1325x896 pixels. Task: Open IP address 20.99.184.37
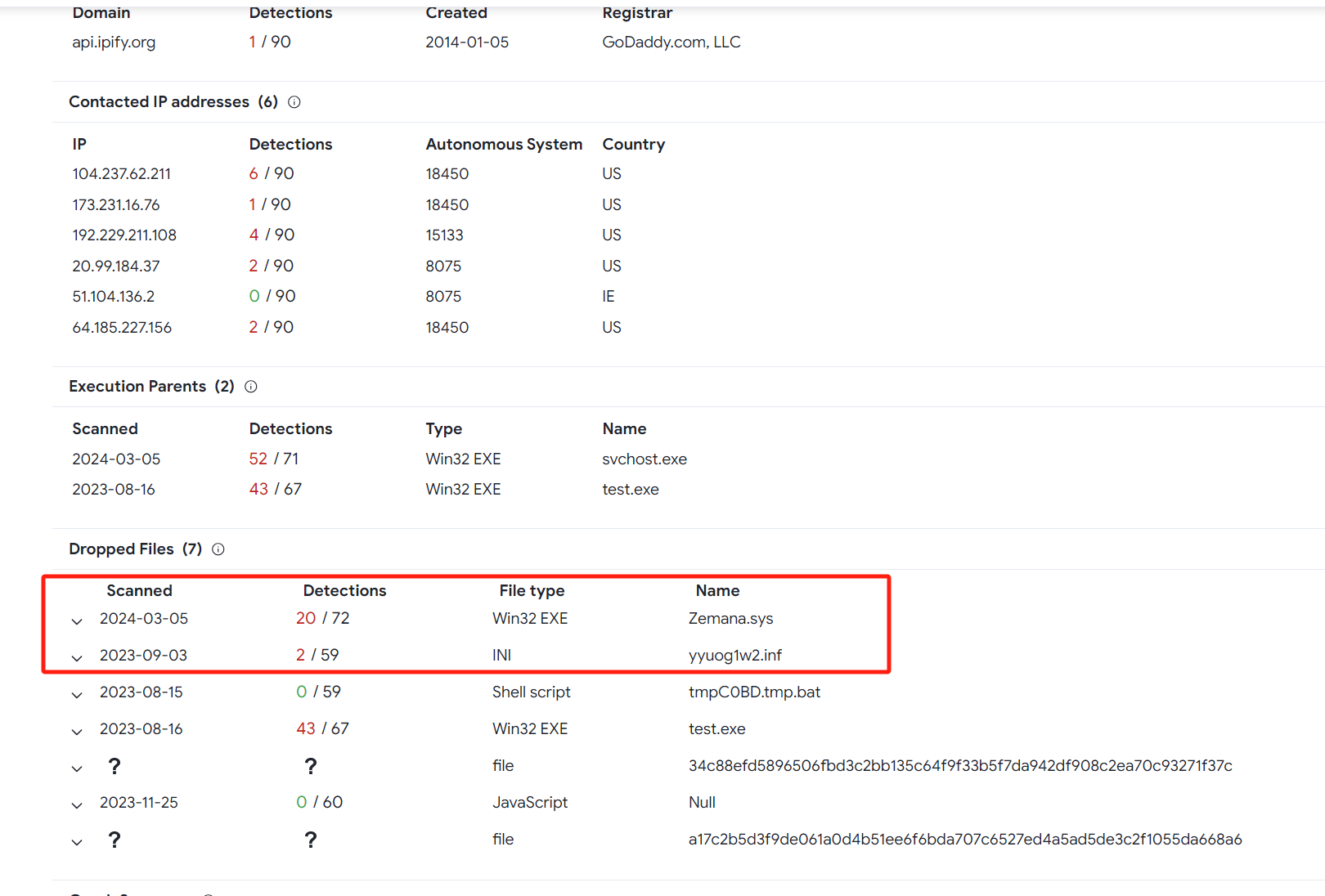116,267
